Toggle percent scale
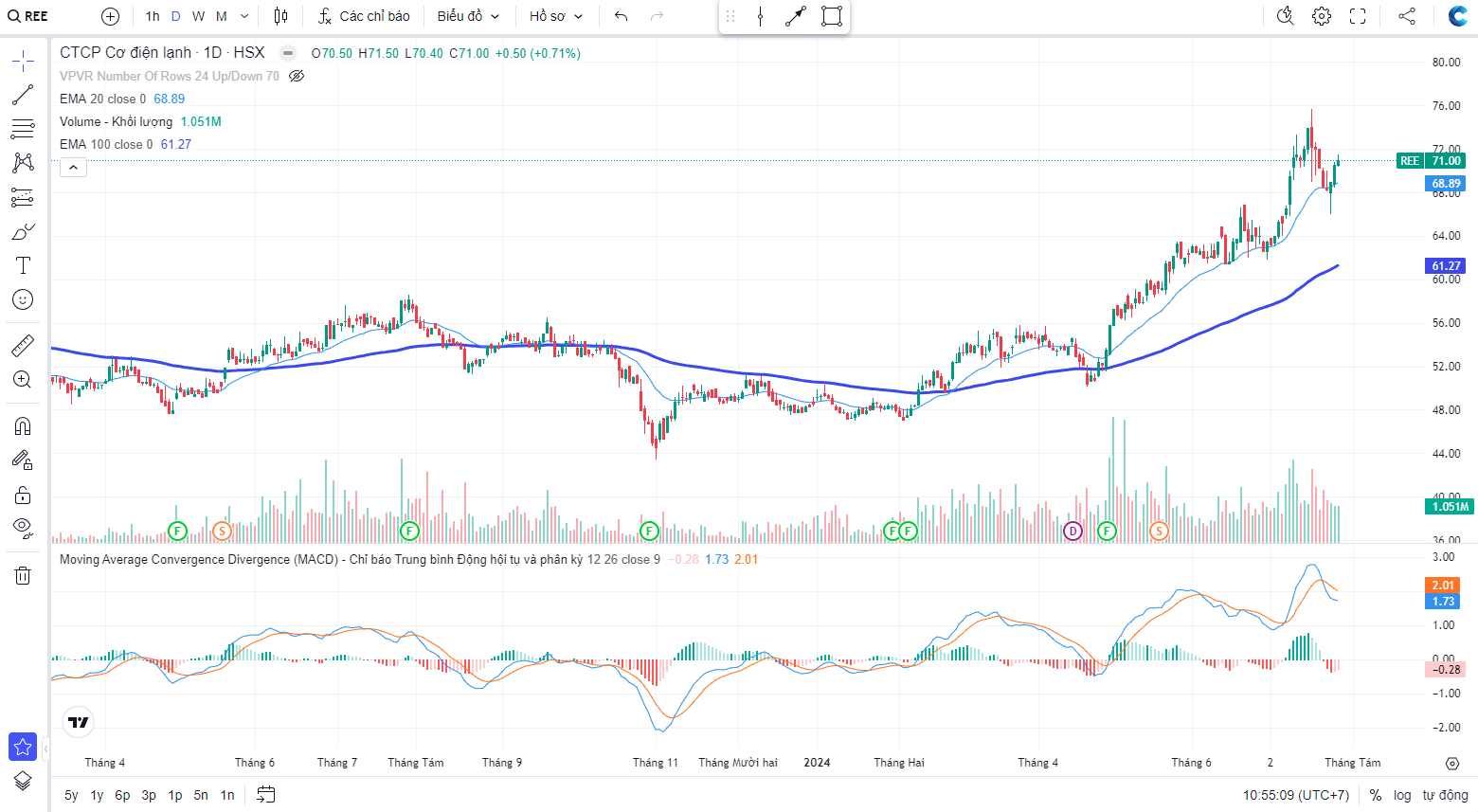Screen dimensions: 1478x812 pos(1376,795)
